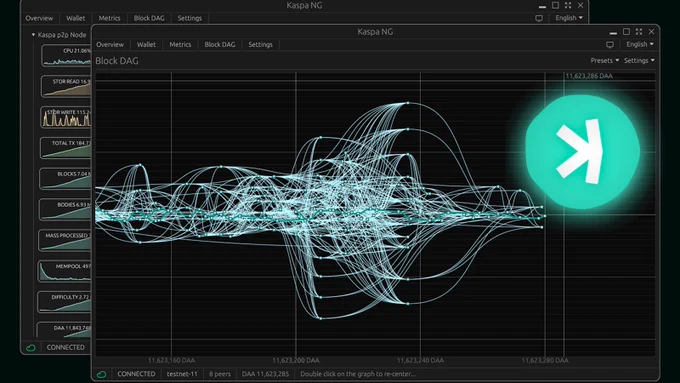Open the Wallet tab in front window
680x383 pixels.
(146, 44)
